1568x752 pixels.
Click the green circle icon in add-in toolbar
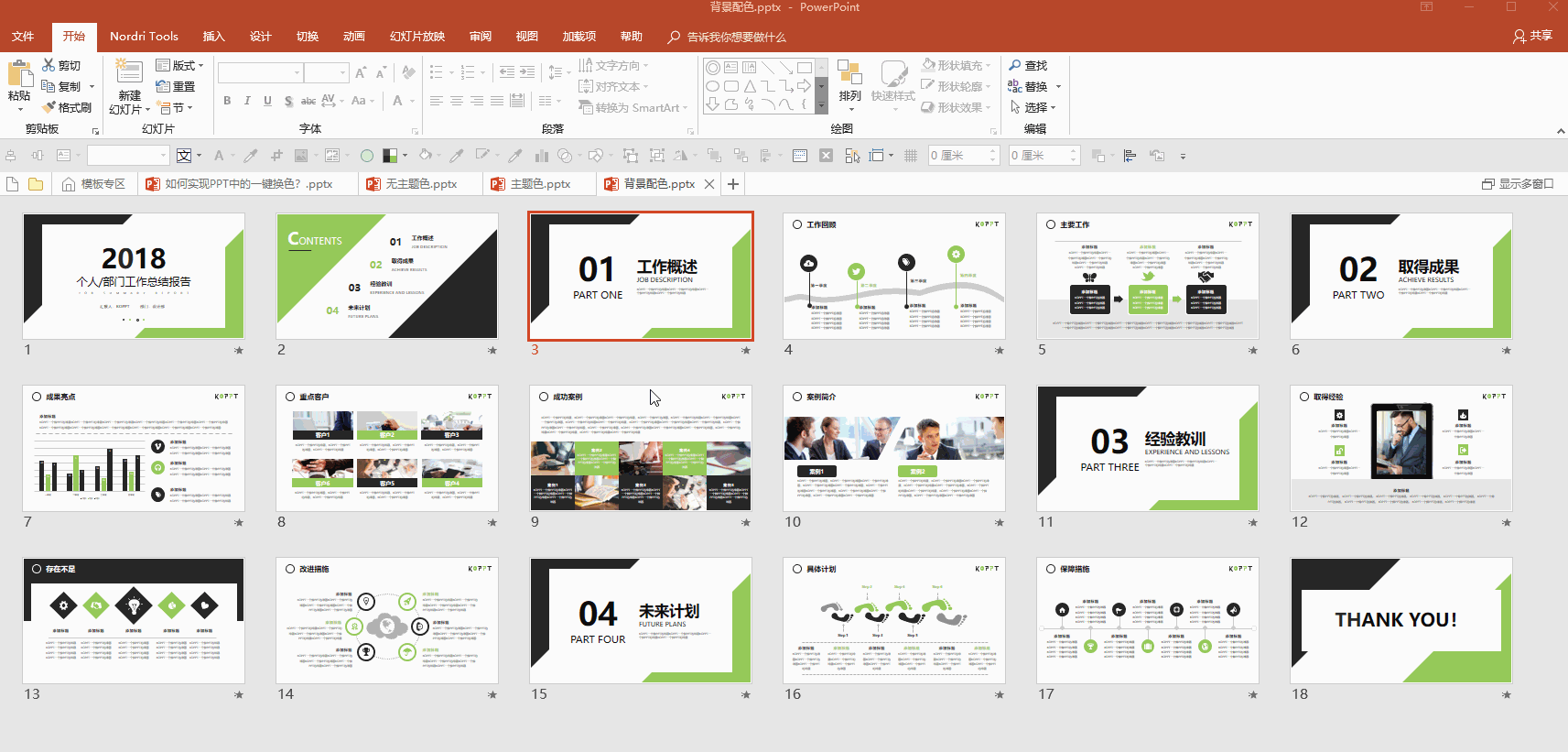coord(367,156)
